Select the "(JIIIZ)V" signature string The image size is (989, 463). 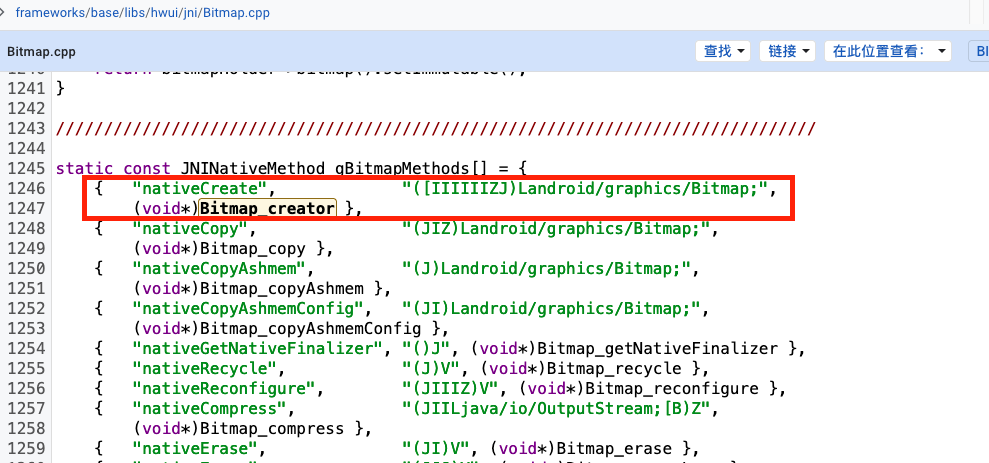click(451, 389)
